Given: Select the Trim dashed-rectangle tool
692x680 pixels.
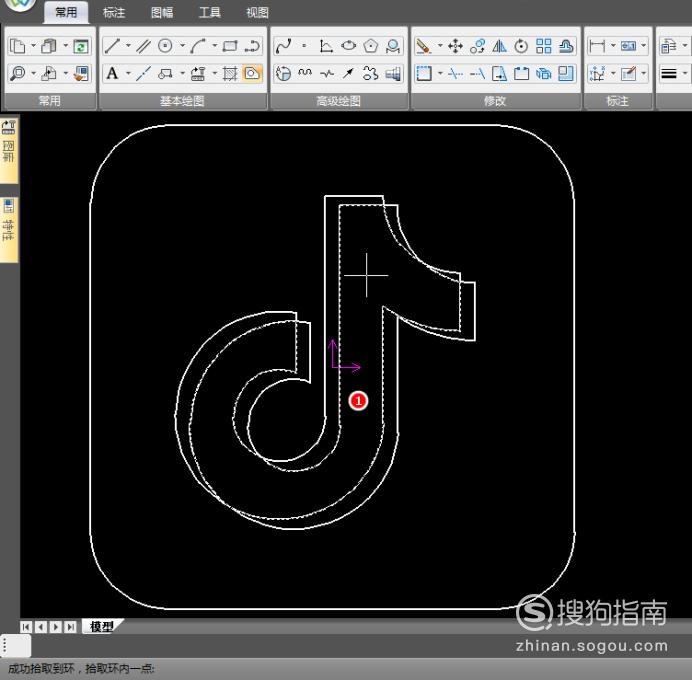Looking at the screenshot, I should (424, 73).
